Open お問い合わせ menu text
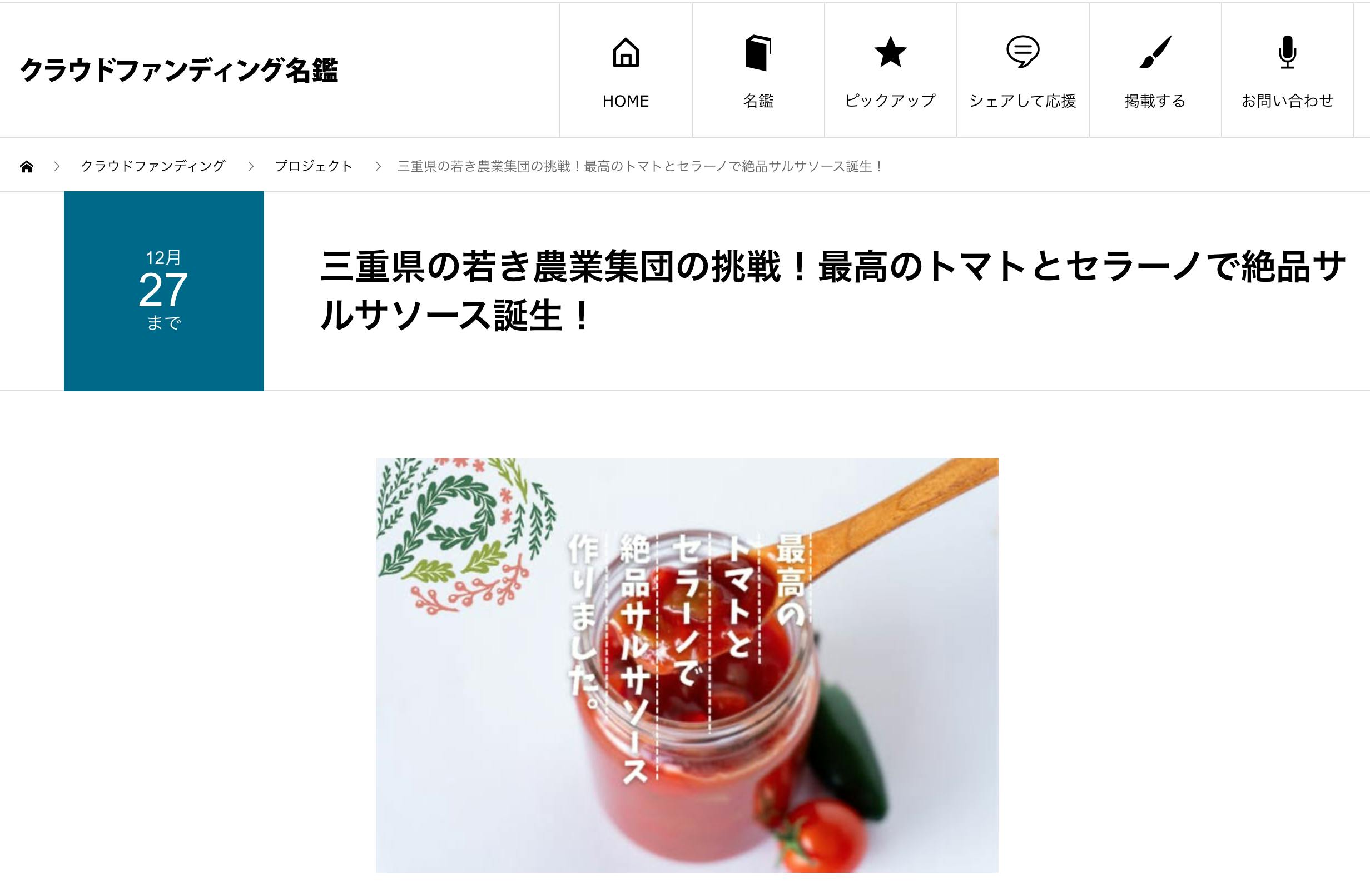 1287,101
